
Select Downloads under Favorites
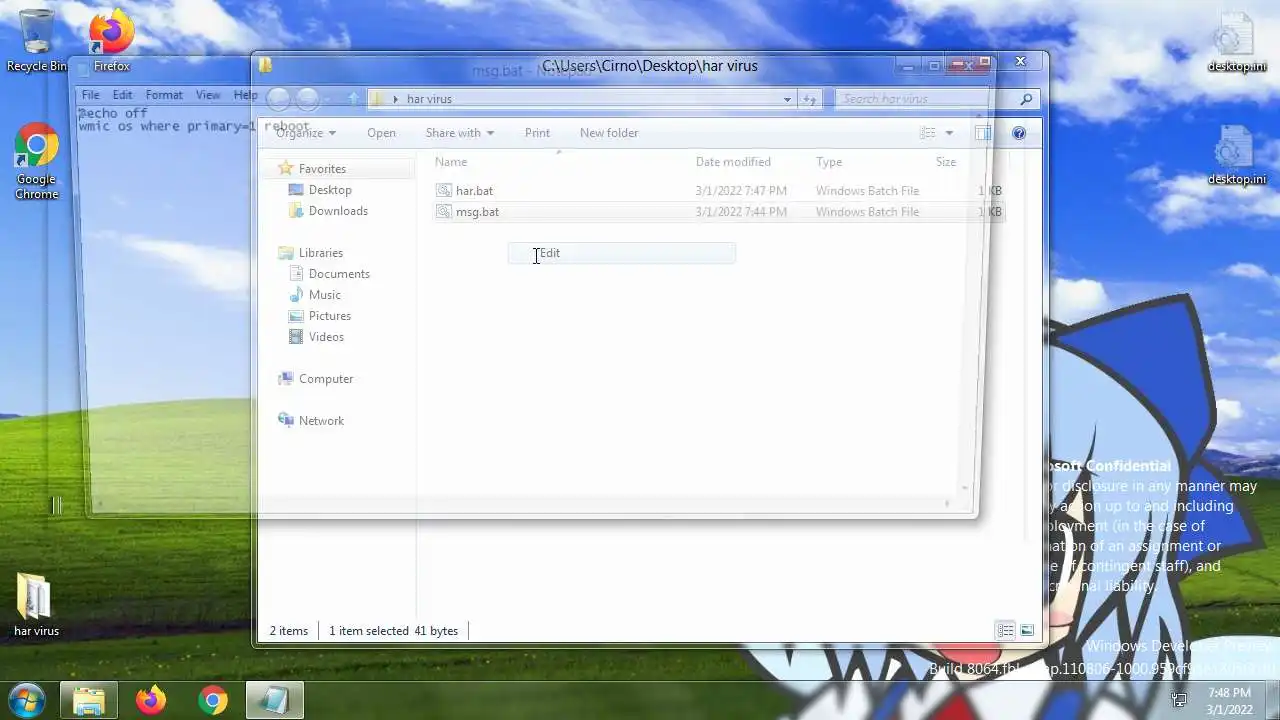(338, 211)
